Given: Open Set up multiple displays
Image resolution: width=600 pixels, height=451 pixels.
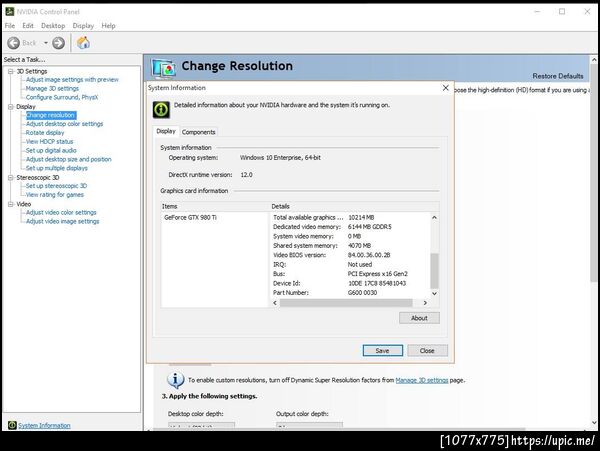Looking at the screenshot, I should click(x=57, y=168).
